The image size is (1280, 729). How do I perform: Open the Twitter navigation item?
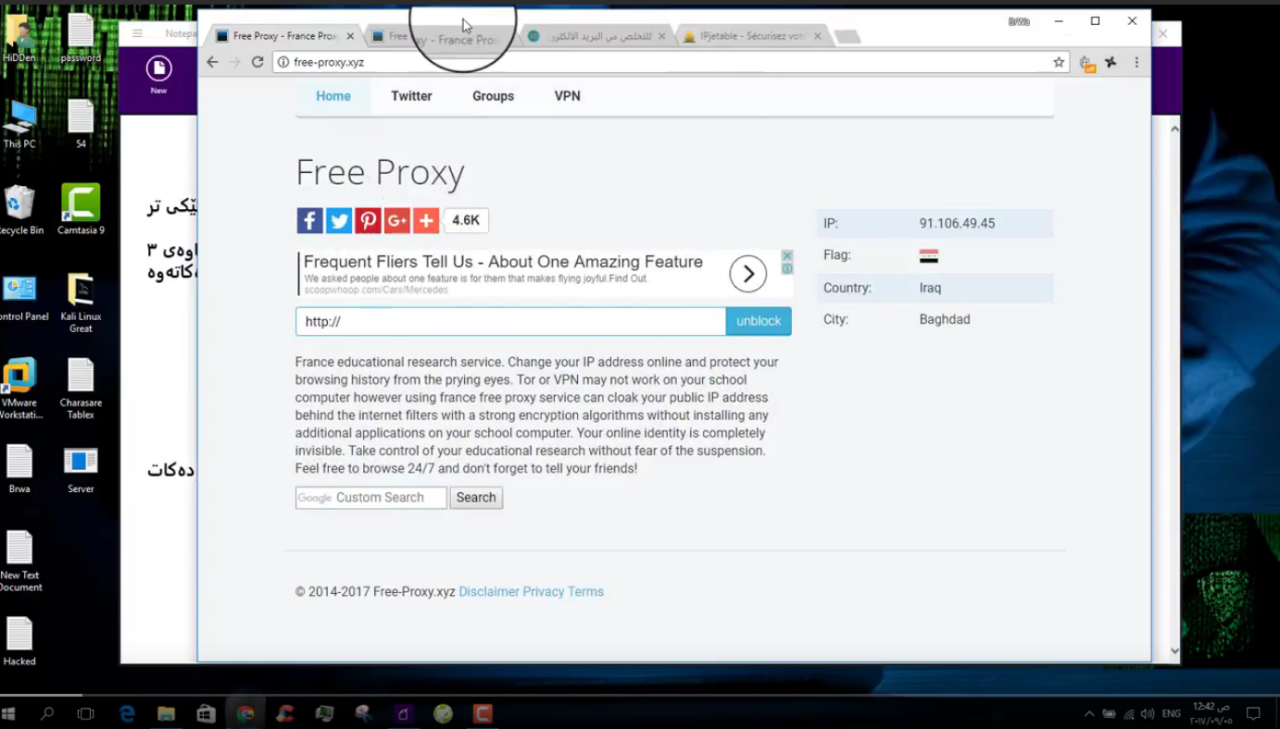tap(411, 96)
